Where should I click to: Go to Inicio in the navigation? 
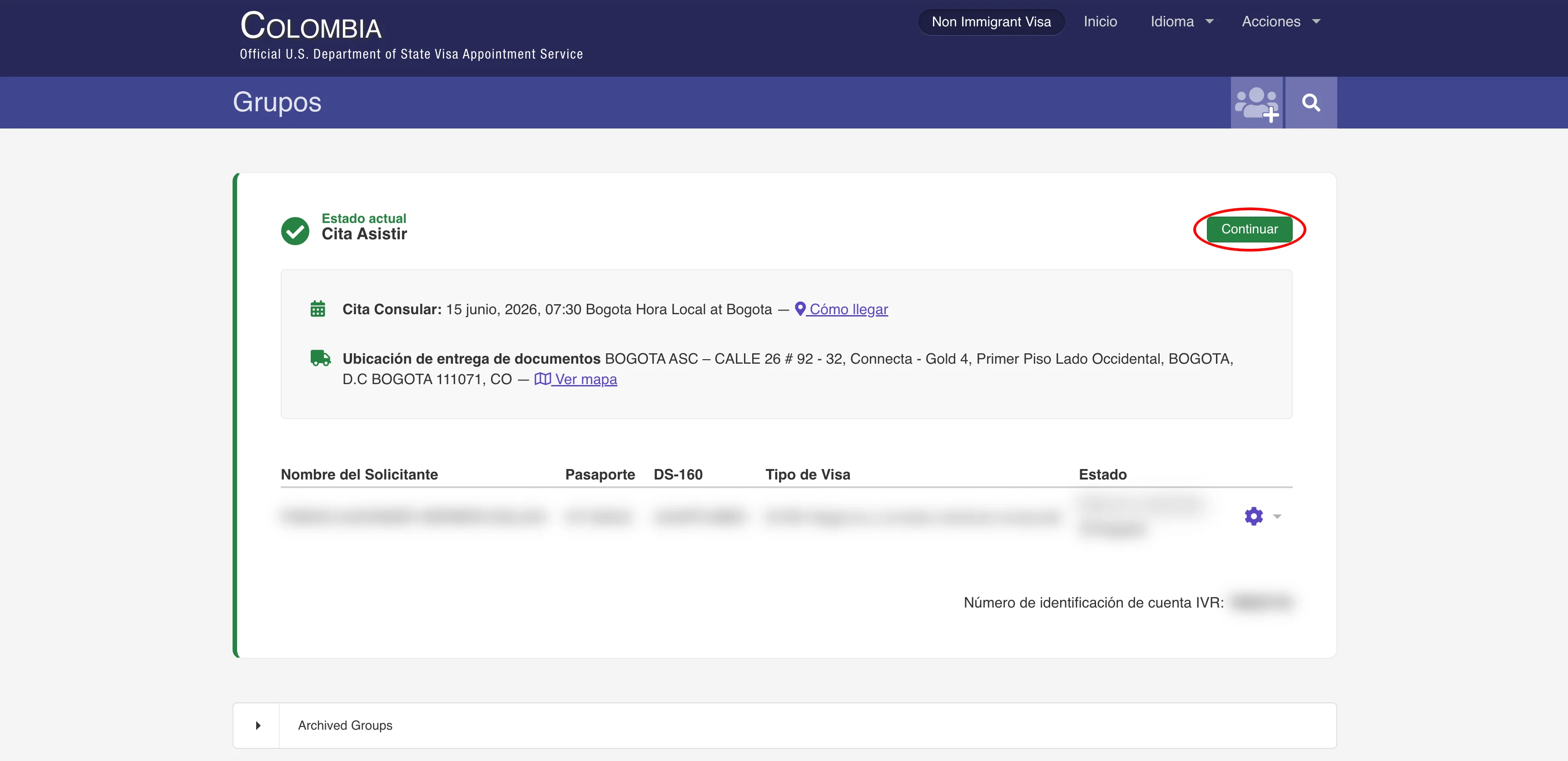pos(1100,22)
